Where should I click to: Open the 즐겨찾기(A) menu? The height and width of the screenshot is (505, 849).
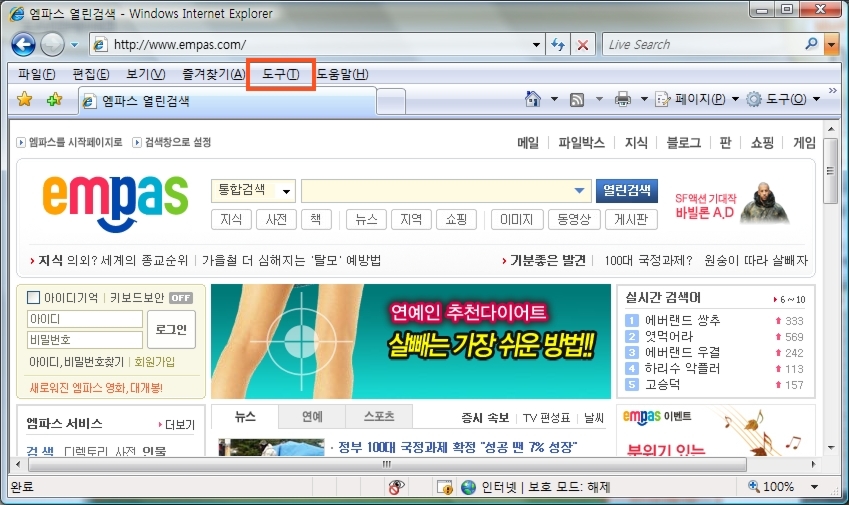(213, 74)
